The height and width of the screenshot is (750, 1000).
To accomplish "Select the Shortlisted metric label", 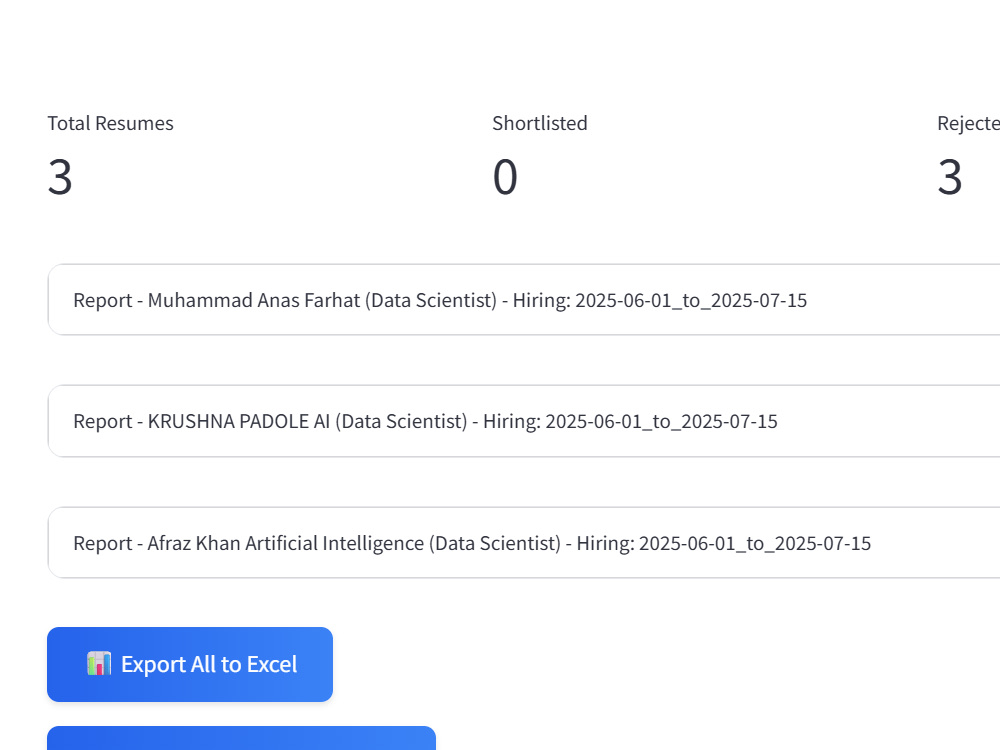I will [x=540, y=123].
